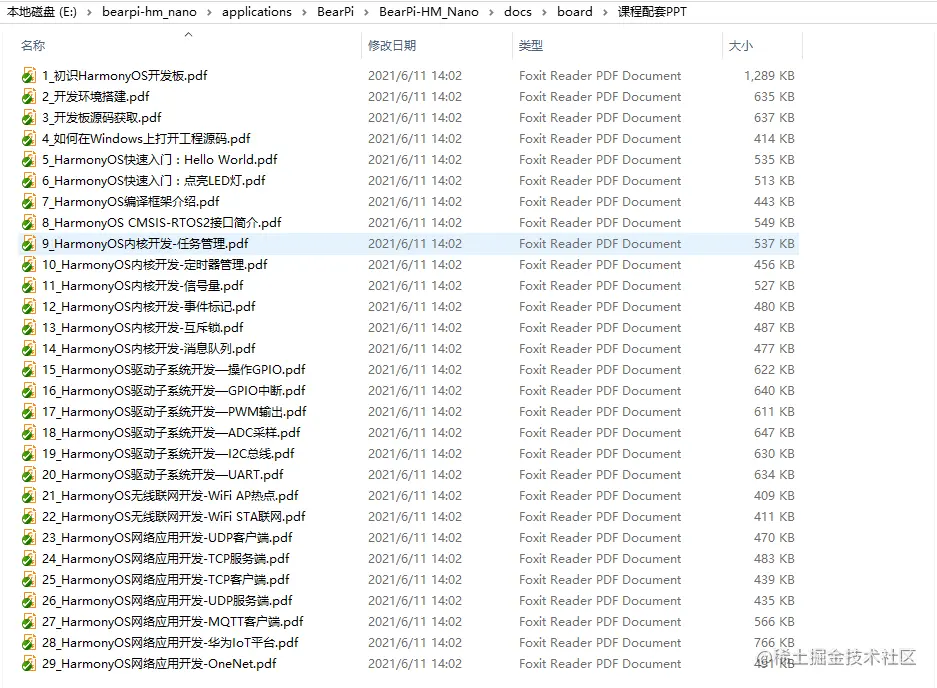Sort files by the 名称 column header
The height and width of the screenshot is (688, 937).
pos(33,45)
